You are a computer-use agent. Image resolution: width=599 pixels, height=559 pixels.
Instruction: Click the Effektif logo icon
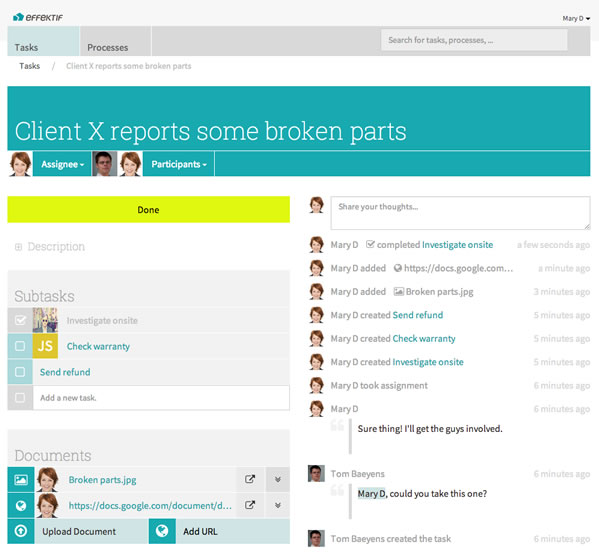18,17
